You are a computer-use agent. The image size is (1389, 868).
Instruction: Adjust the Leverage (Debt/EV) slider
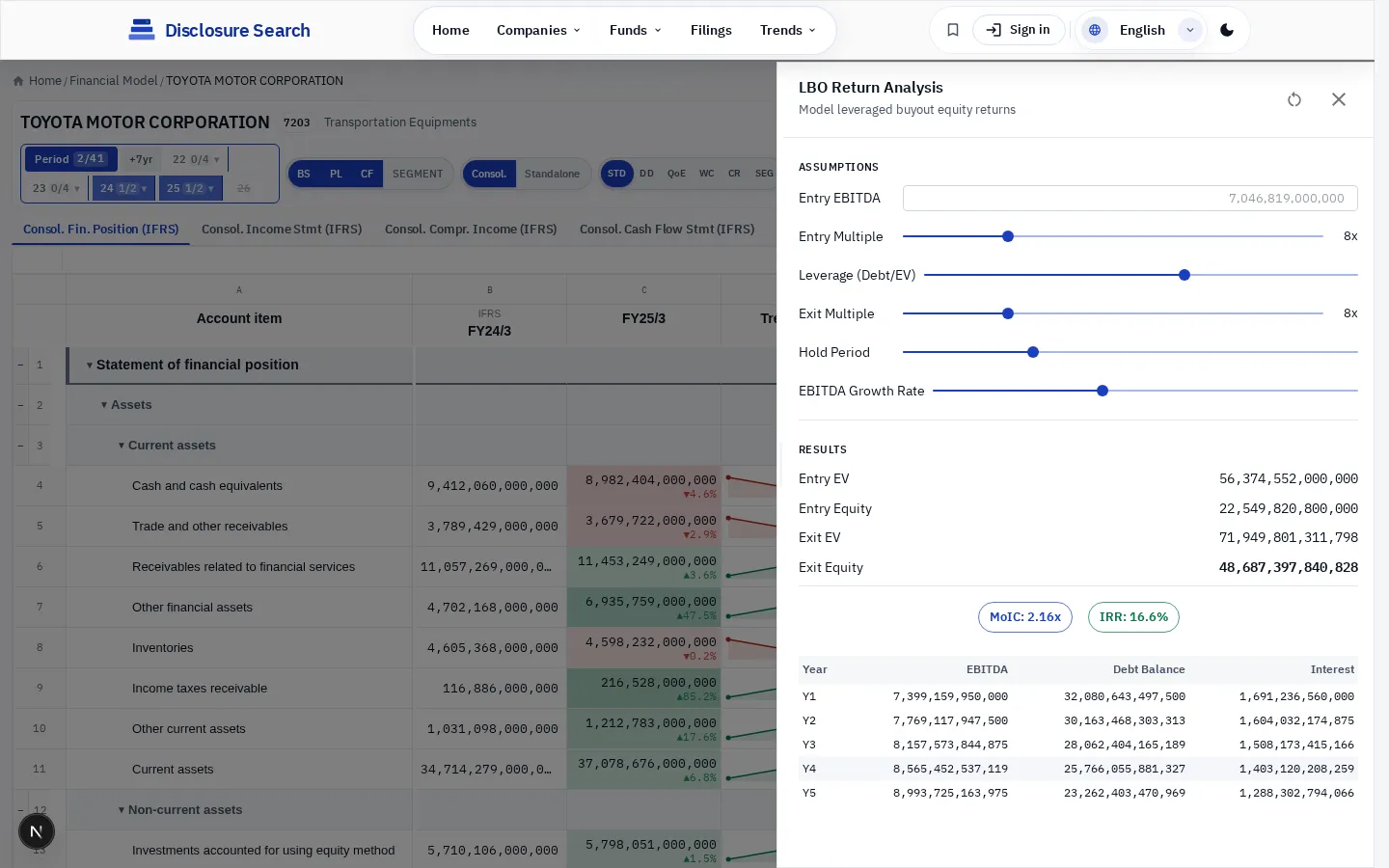(x=1141, y=275)
